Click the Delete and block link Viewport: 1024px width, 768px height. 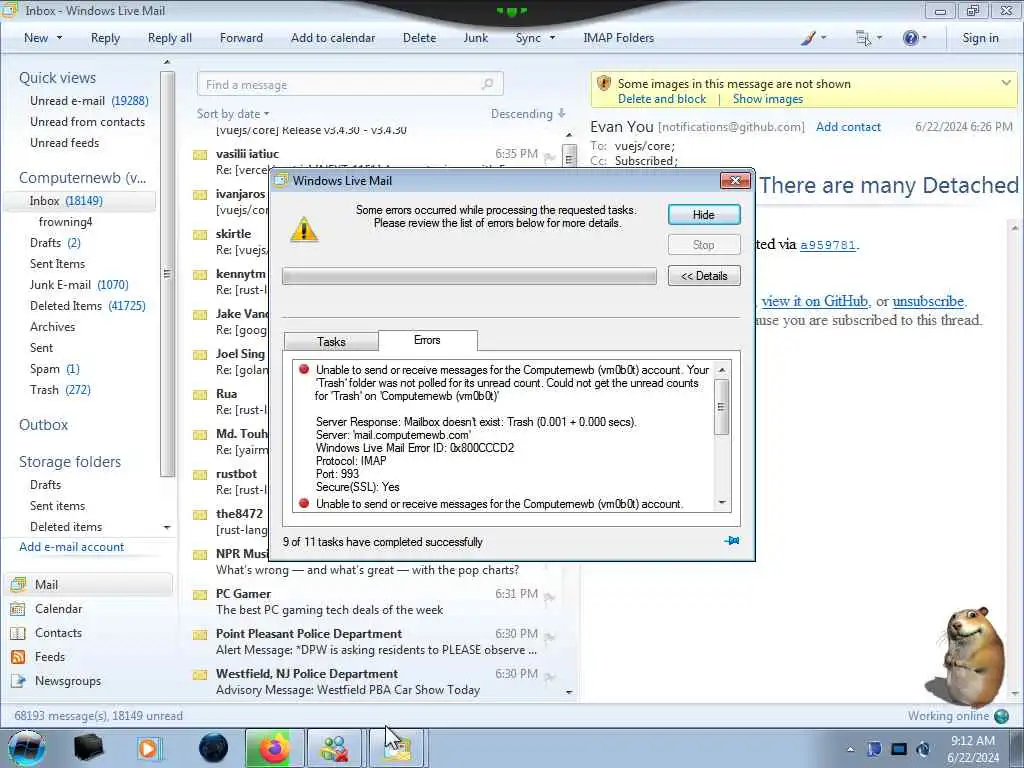pyautogui.click(x=662, y=99)
